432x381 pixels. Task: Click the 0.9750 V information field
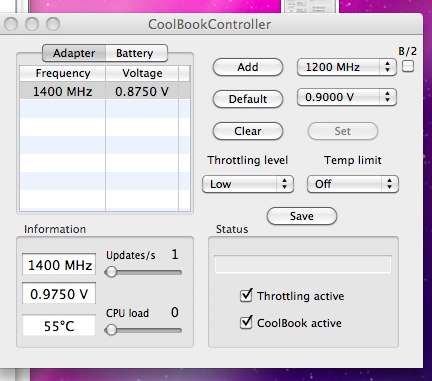coord(59,293)
